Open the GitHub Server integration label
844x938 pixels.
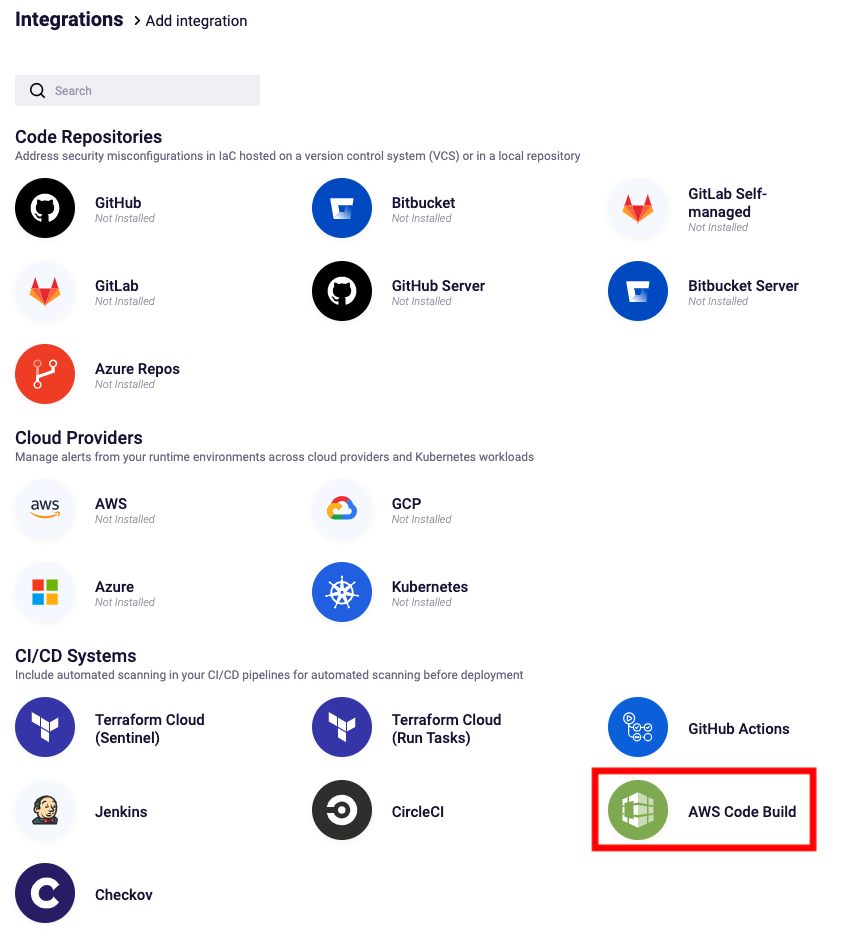(438, 286)
